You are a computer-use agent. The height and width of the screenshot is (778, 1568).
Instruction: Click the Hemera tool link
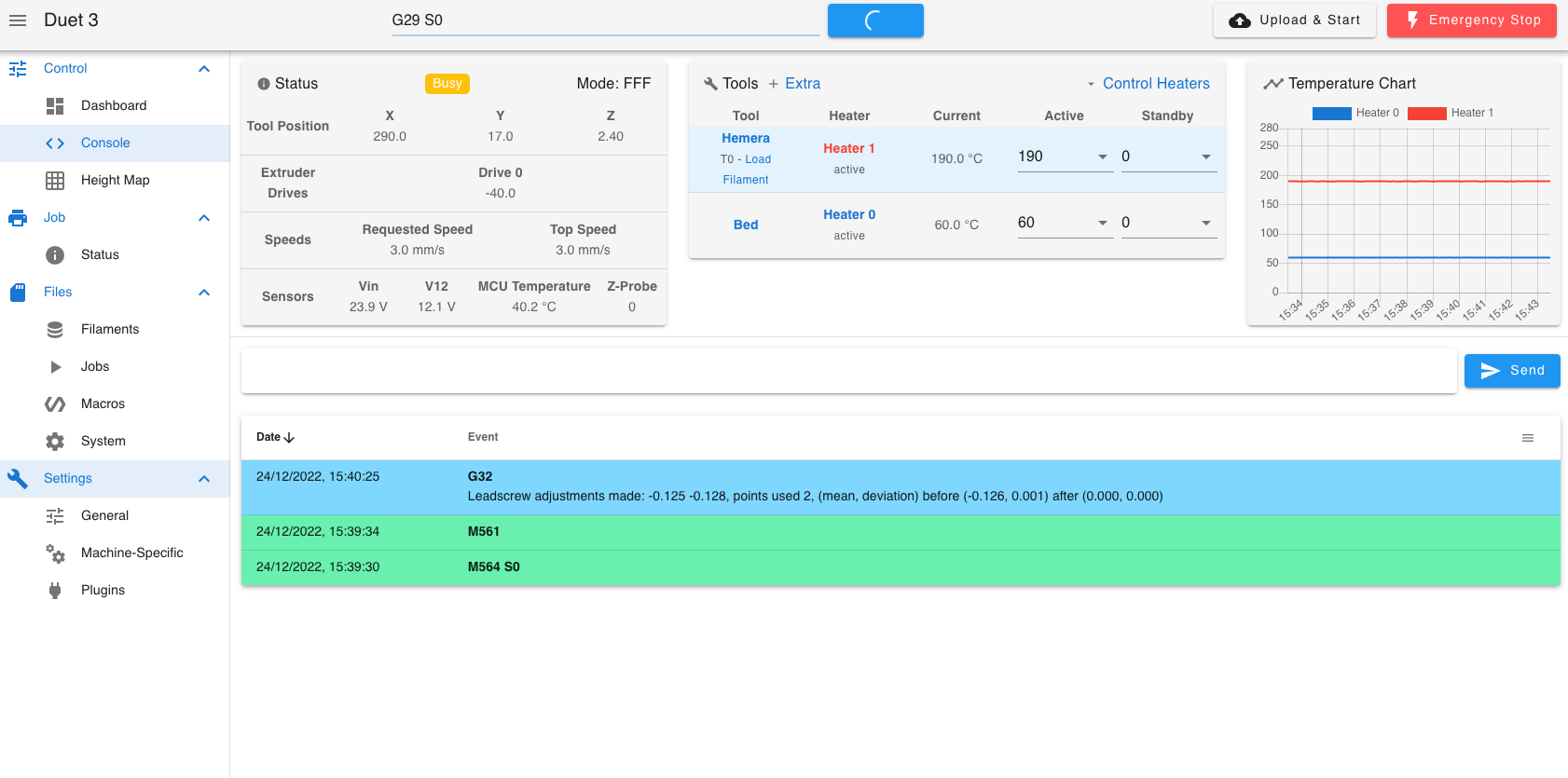tap(746, 139)
